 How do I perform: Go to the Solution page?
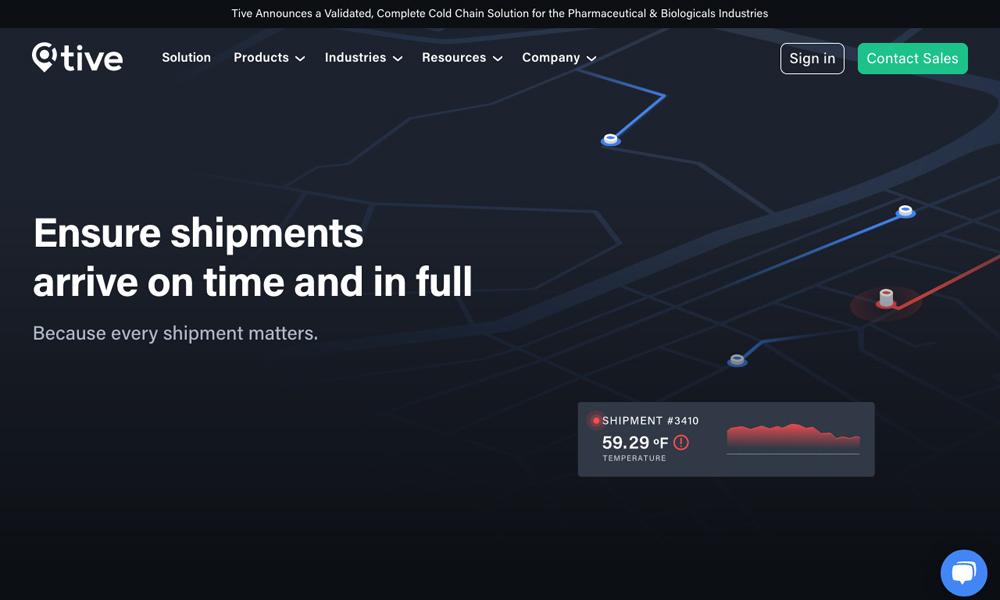pyautogui.click(x=186, y=58)
